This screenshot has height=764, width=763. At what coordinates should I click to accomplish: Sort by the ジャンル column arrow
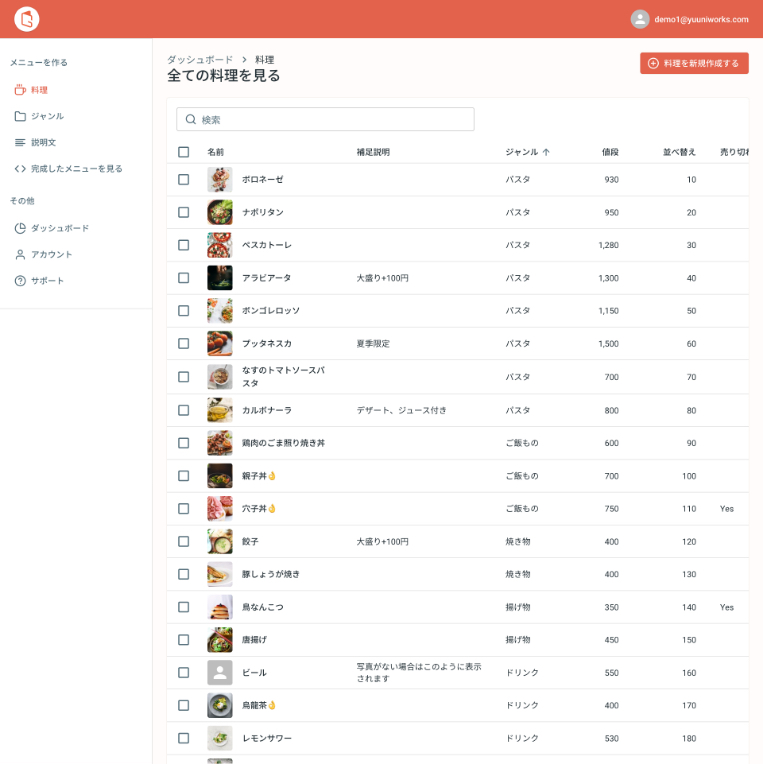coord(546,152)
